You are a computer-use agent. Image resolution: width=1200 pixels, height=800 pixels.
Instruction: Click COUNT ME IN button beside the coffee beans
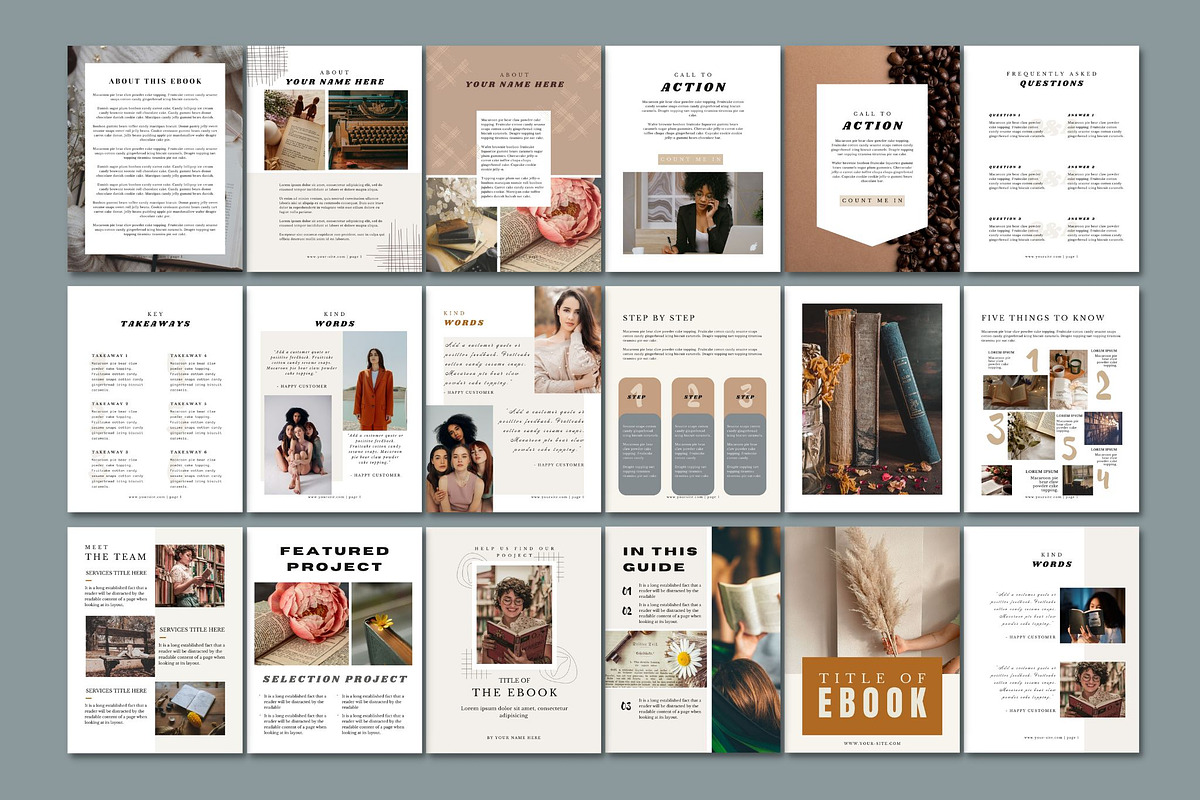(x=872, y=200)
